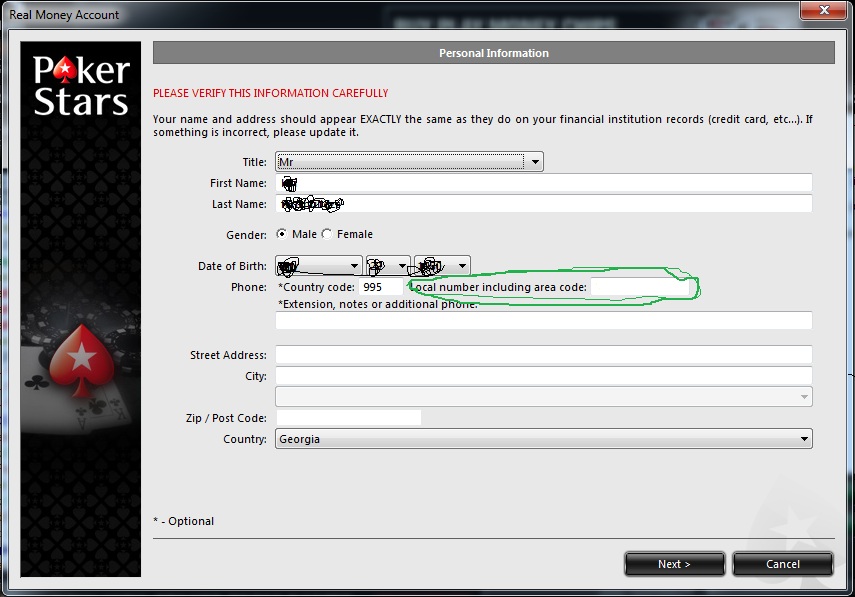Click the City input field
The width and height of the screenshot is (855, 597).
point(544,376)
